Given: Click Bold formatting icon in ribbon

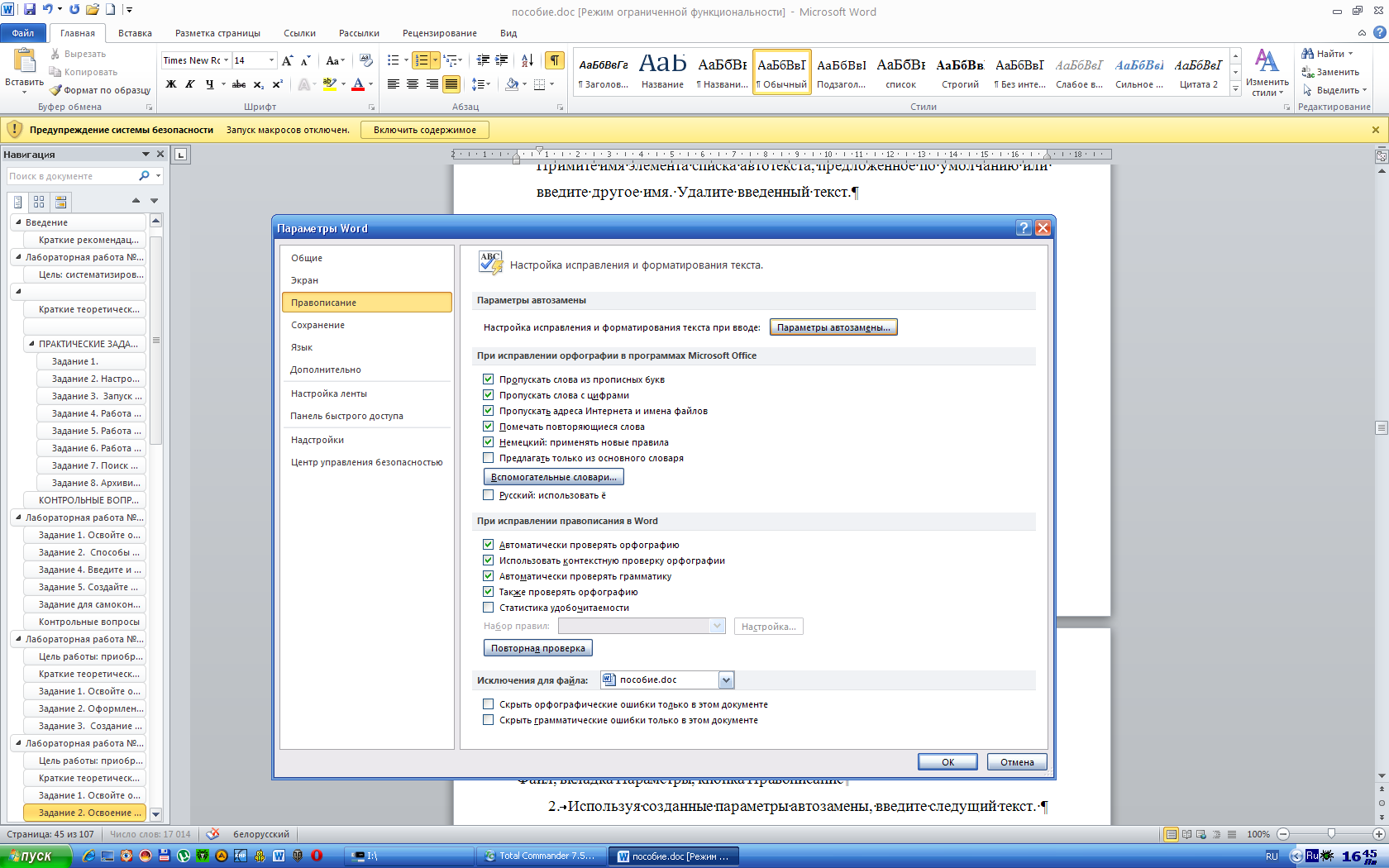Looking at the screenshot, I should tap(171, 84).
